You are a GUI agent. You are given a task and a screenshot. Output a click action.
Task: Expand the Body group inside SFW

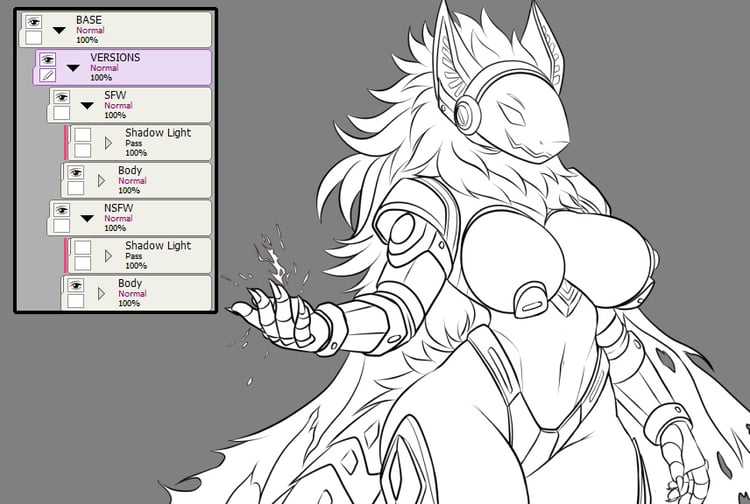(101, 180)
